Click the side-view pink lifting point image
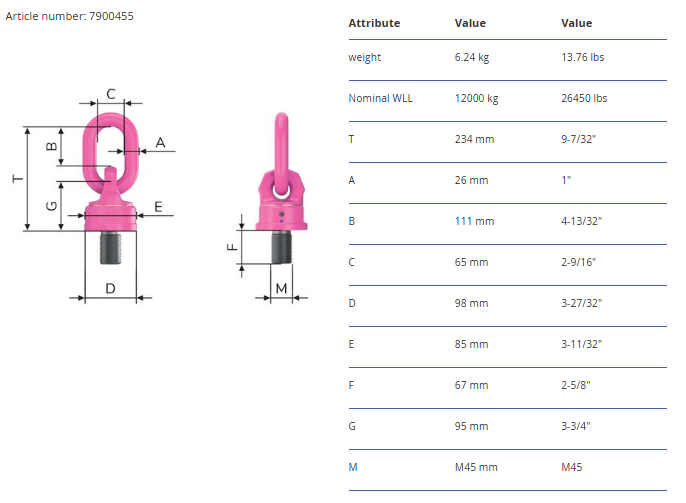This screenshot has height=503, width=686. [282, 189]
